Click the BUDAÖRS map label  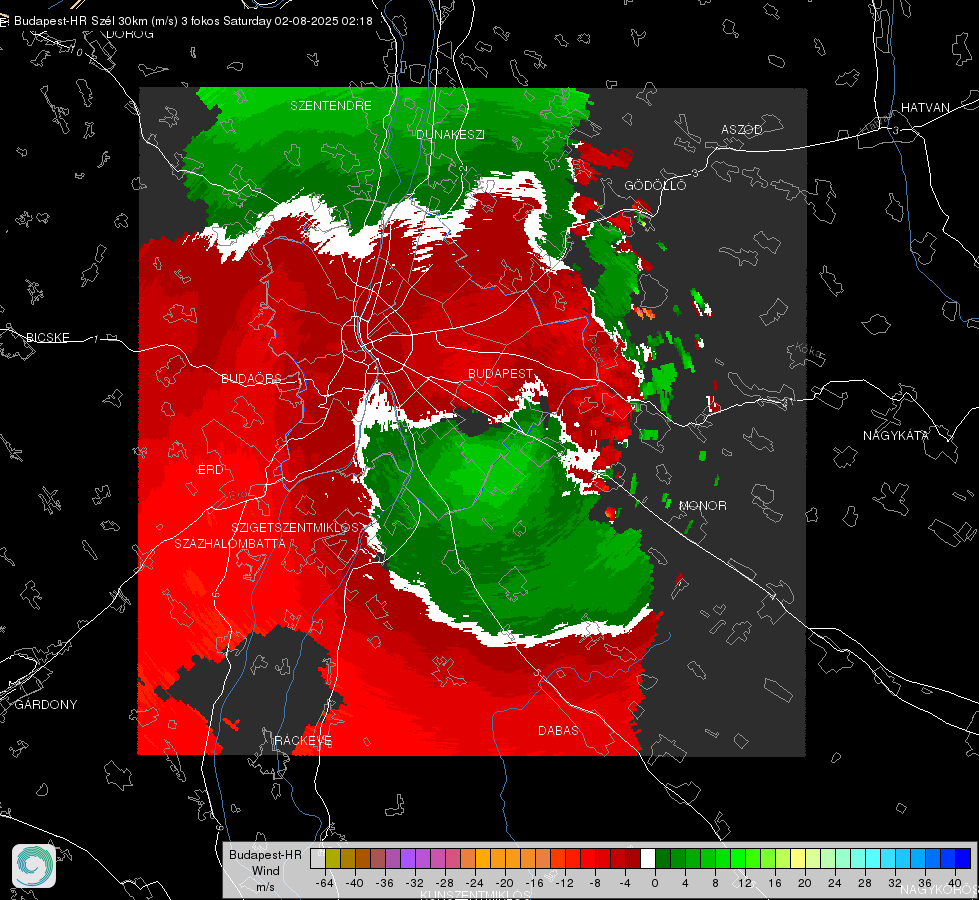pos(251,378)
